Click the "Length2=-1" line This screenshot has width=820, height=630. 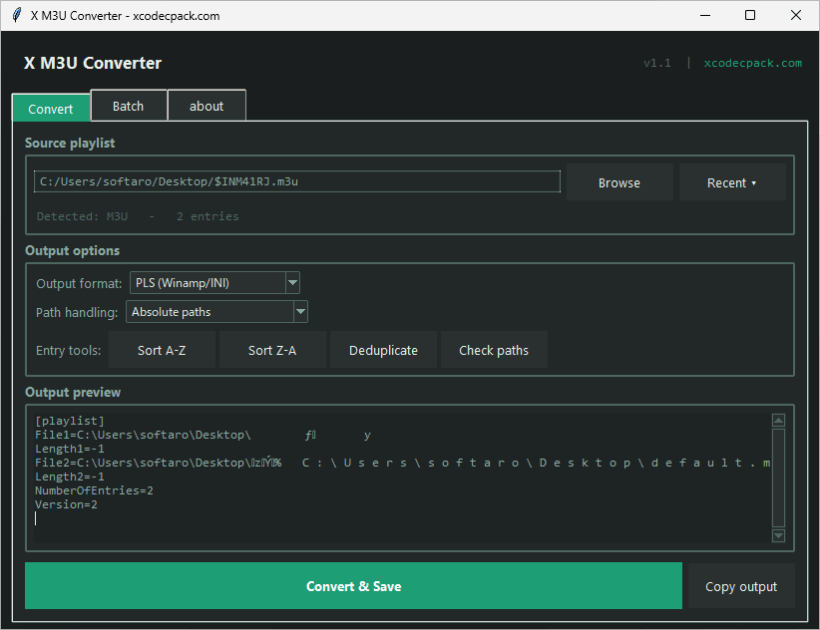(70, 477)
